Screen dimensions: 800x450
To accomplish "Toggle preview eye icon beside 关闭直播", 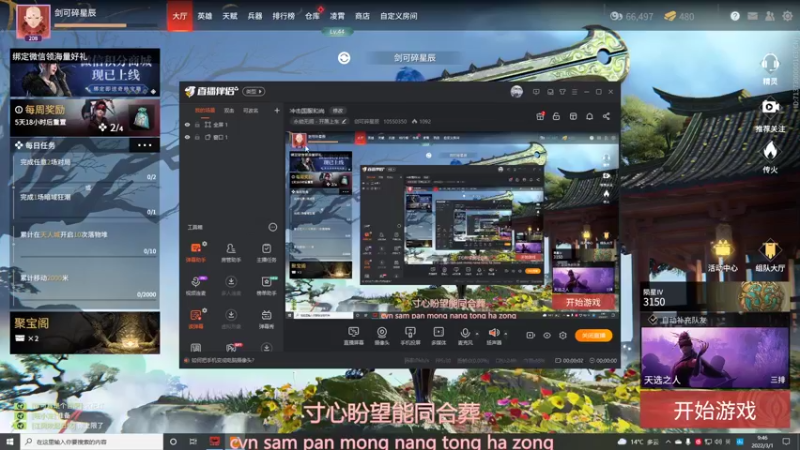I will click(x=547, y=335).
